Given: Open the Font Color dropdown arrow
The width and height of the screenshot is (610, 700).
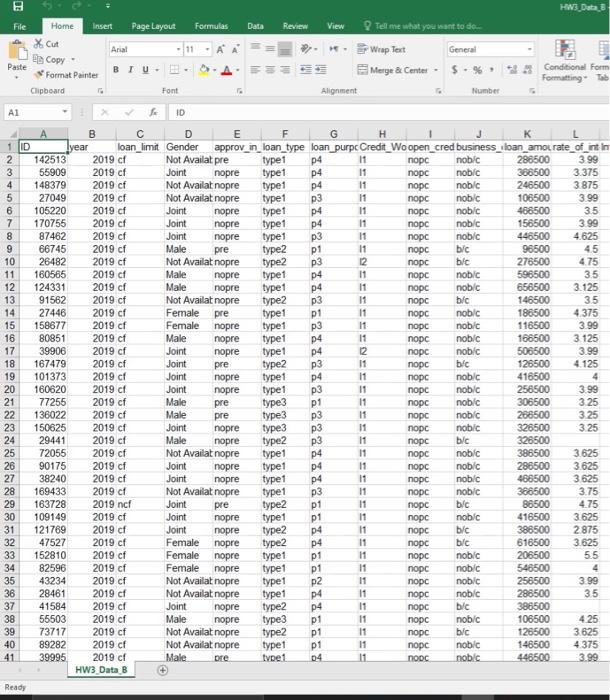Looking at the screenshot, I should [238, 70].
